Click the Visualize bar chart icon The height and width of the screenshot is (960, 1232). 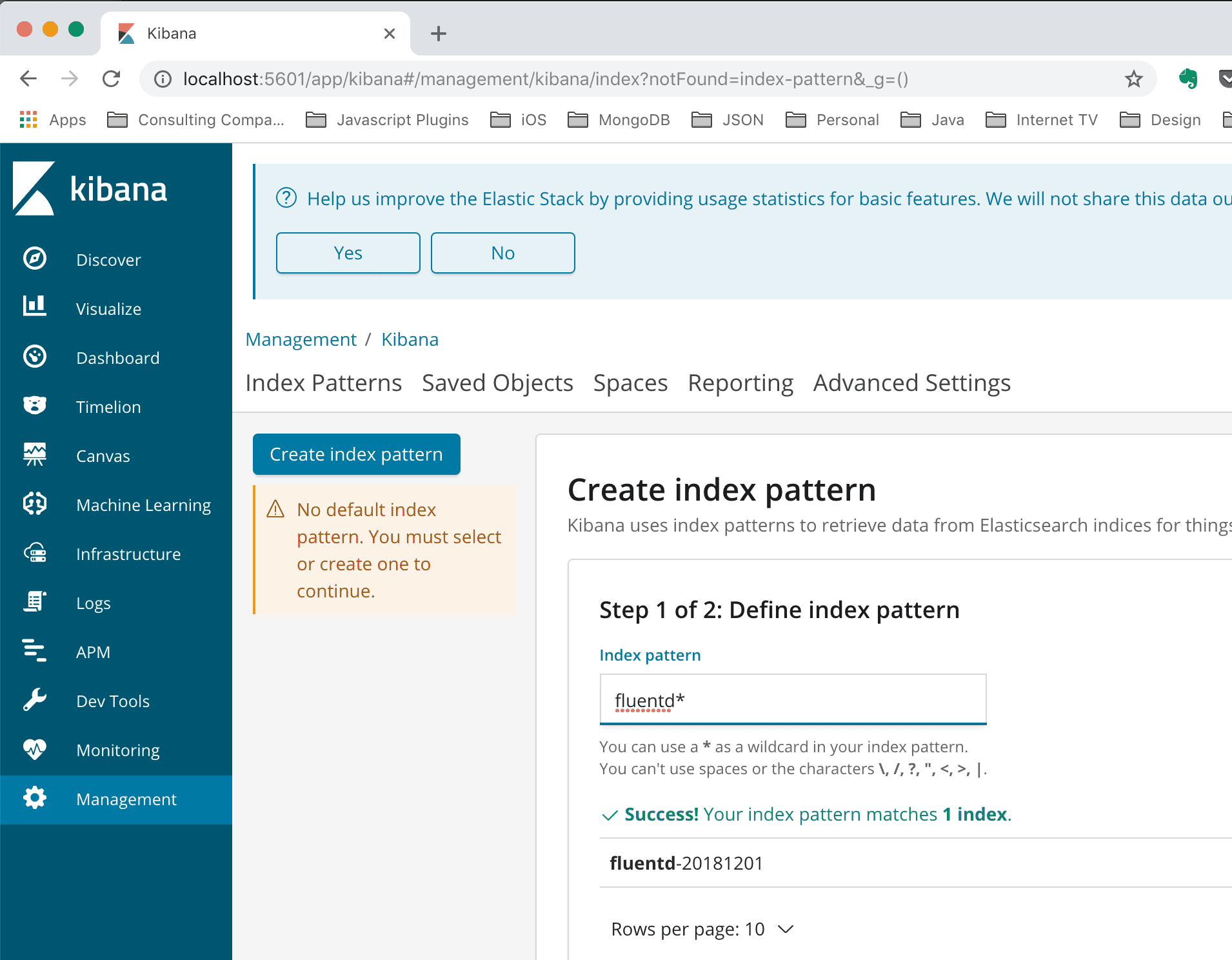(35, 307)
